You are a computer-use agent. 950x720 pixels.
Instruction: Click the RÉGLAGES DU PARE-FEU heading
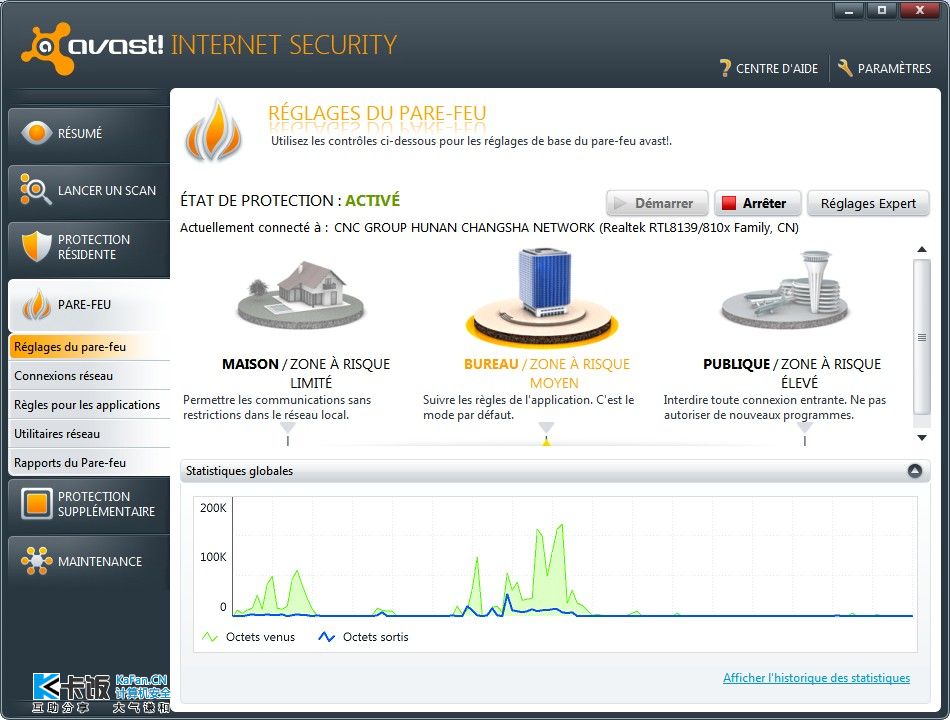point(377,113)
